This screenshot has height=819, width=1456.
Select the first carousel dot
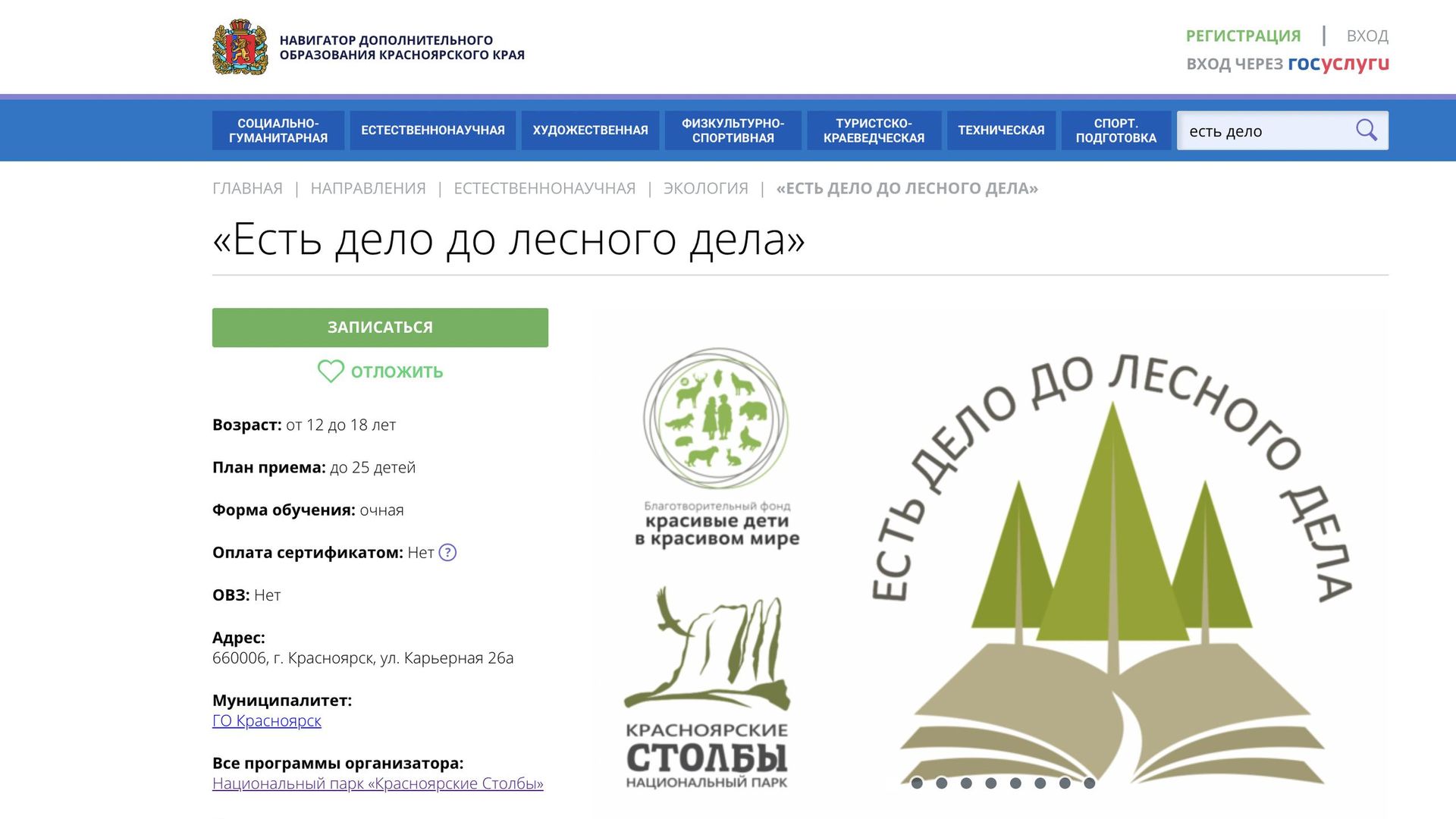click(x=917, y=783)
